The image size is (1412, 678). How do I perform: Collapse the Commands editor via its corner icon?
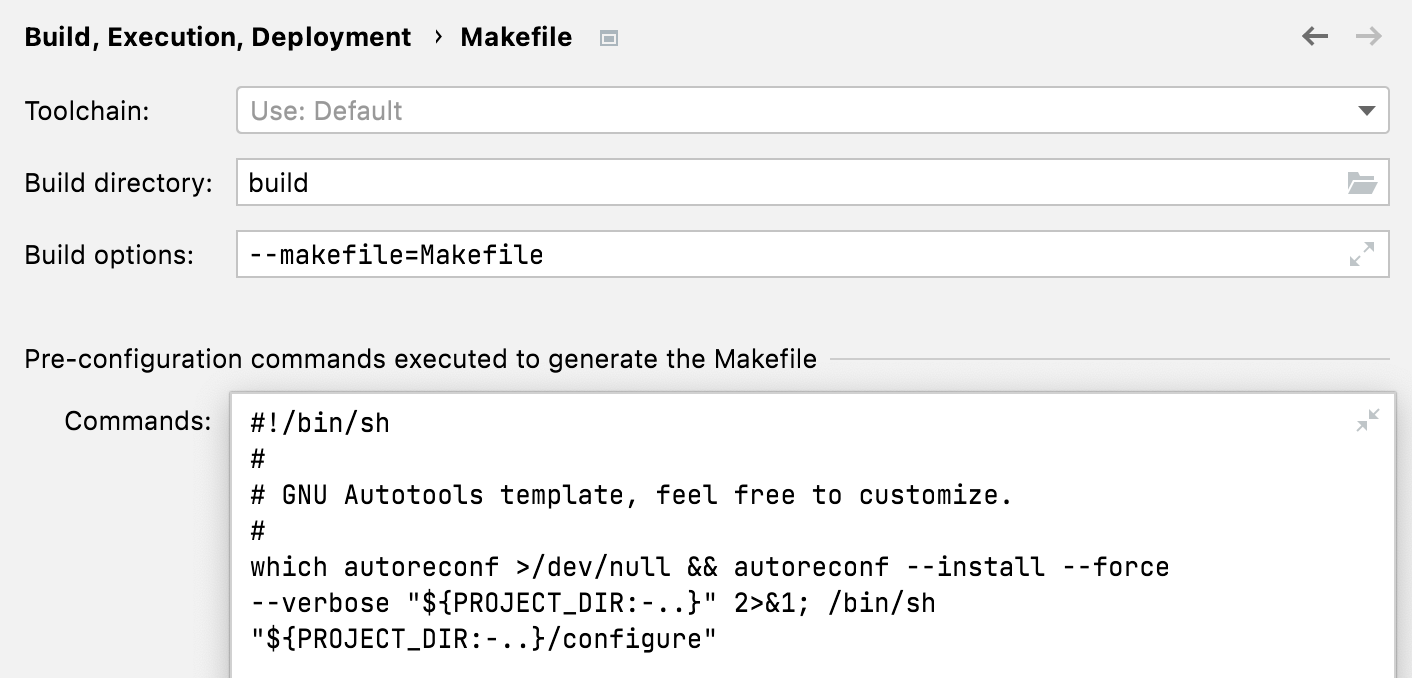[1369, 420]
